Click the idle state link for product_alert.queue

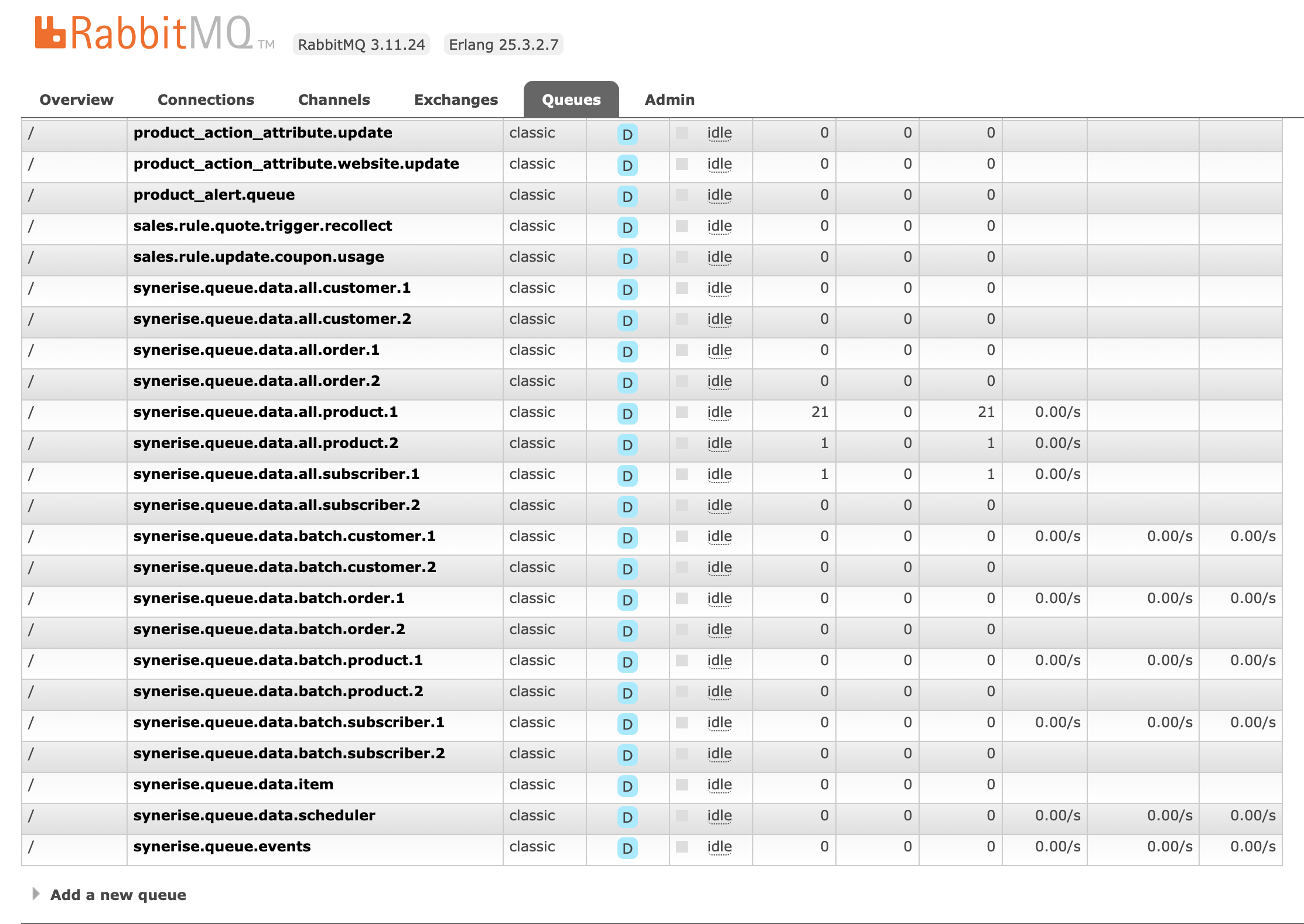pyautogui.click(x=719, y=194)
